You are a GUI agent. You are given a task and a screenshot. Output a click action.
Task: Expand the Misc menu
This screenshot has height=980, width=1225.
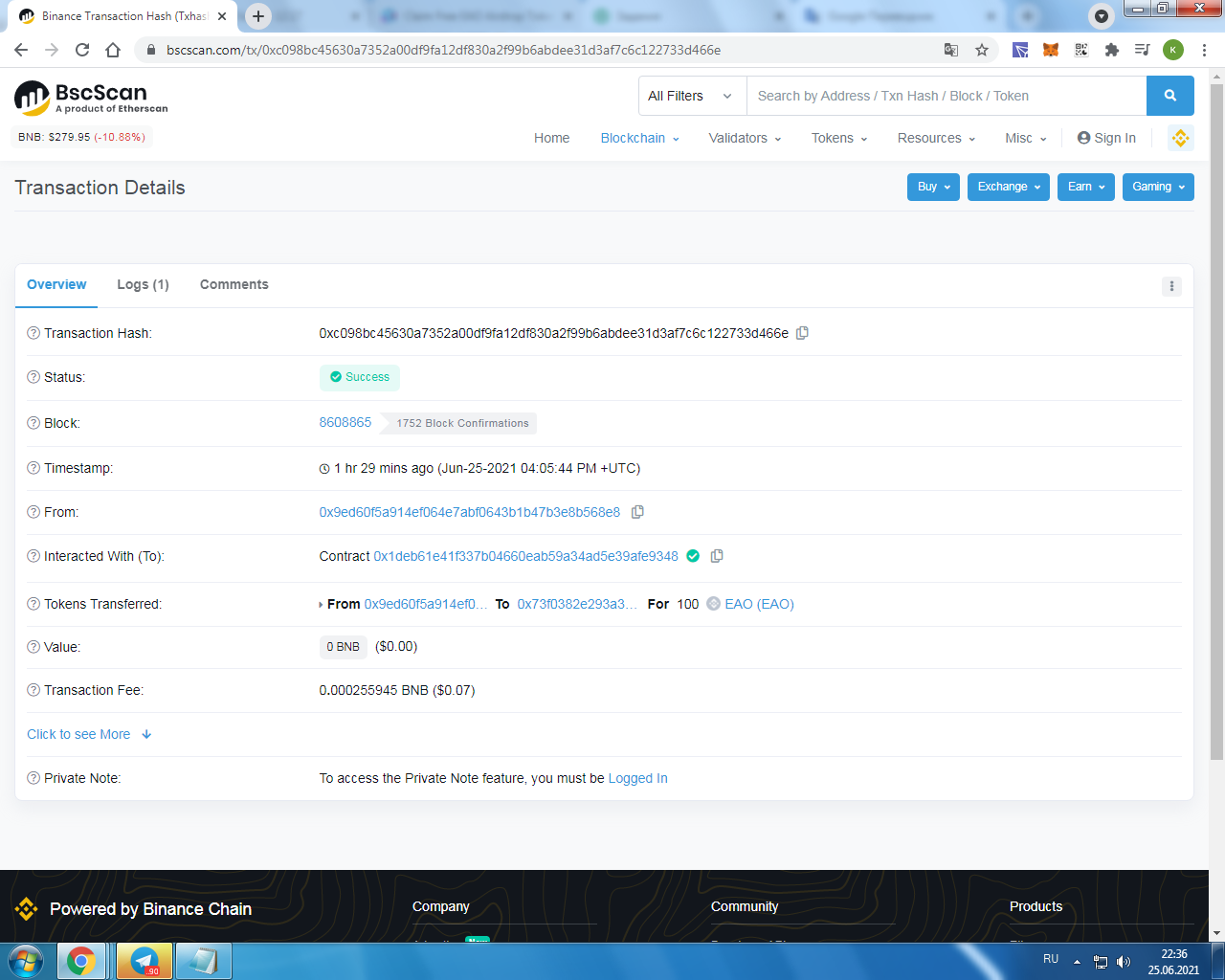click(1026, 138)
